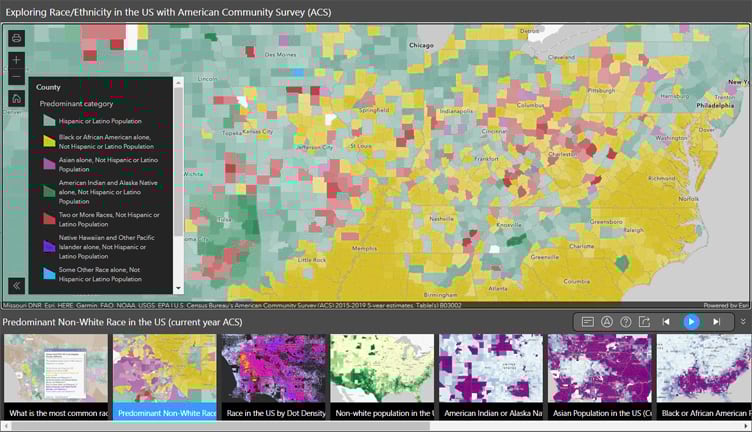Click the carousel scroll left arrow

(x=5, y=426)
